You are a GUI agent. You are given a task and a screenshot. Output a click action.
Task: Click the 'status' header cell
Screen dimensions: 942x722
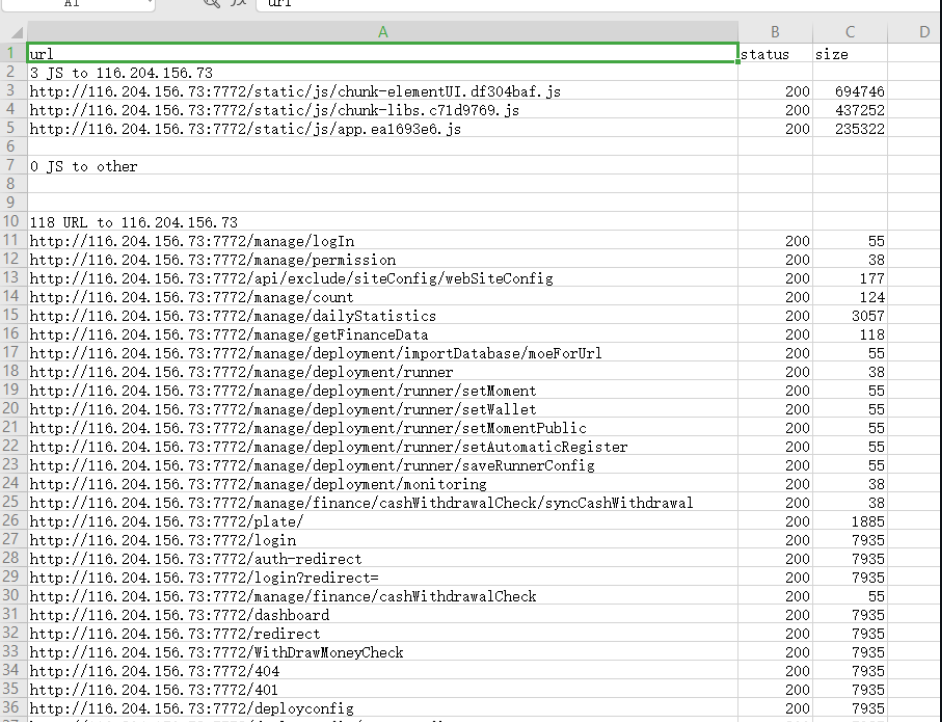click(775, 54)
